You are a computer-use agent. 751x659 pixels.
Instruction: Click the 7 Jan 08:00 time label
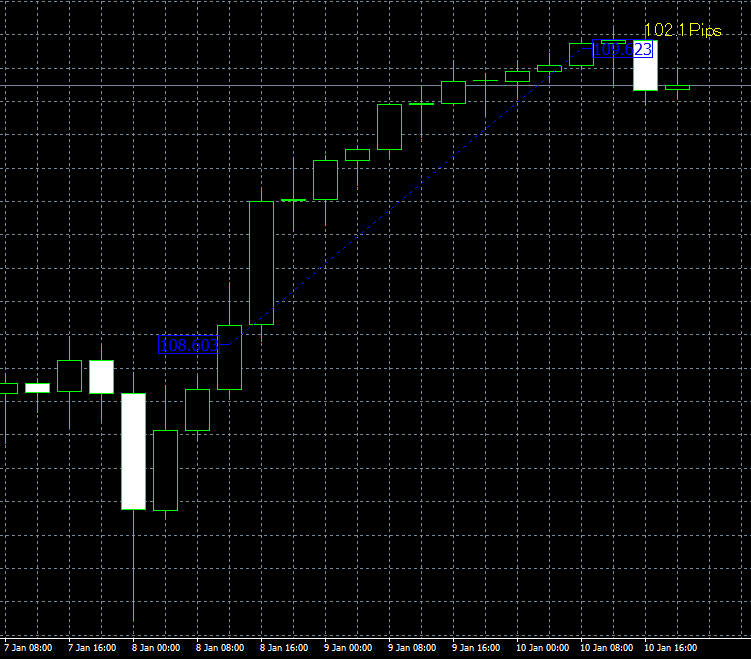pyautogui.click(x=28, y=648)
